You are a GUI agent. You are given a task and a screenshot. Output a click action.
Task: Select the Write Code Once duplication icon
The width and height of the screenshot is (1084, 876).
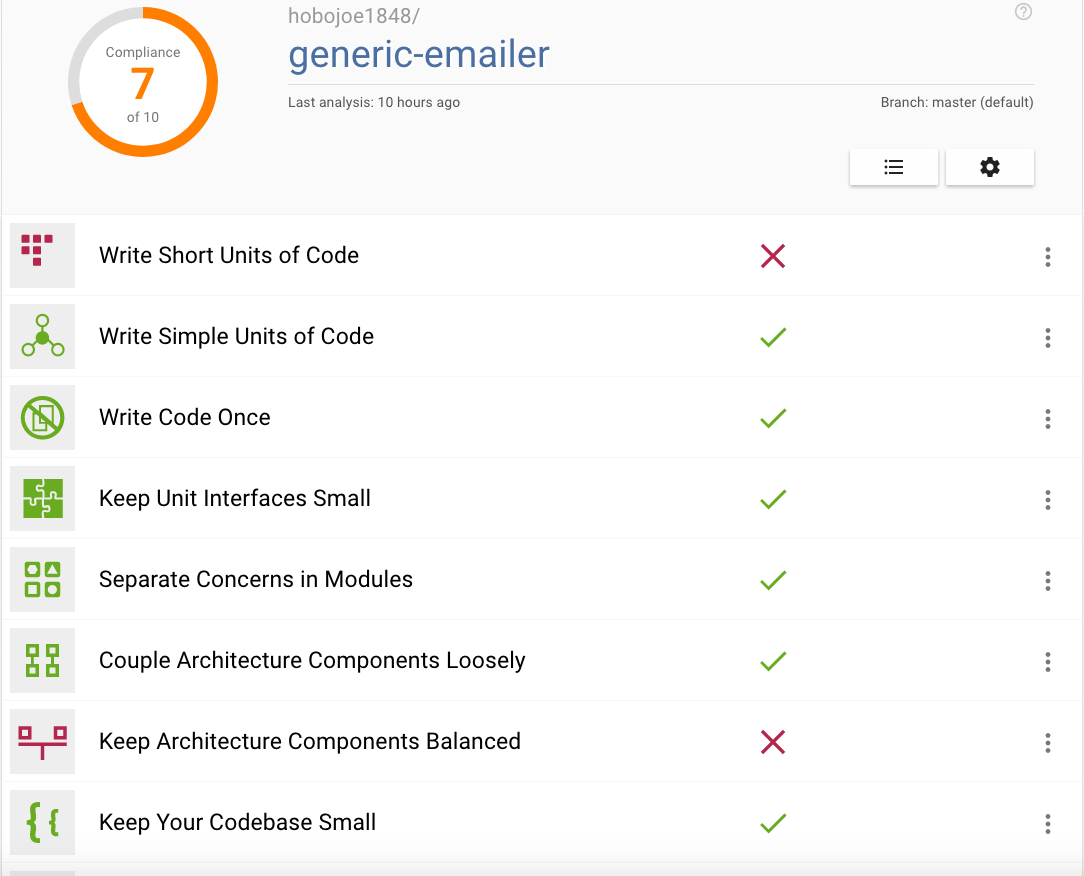[x=42, y=418]
